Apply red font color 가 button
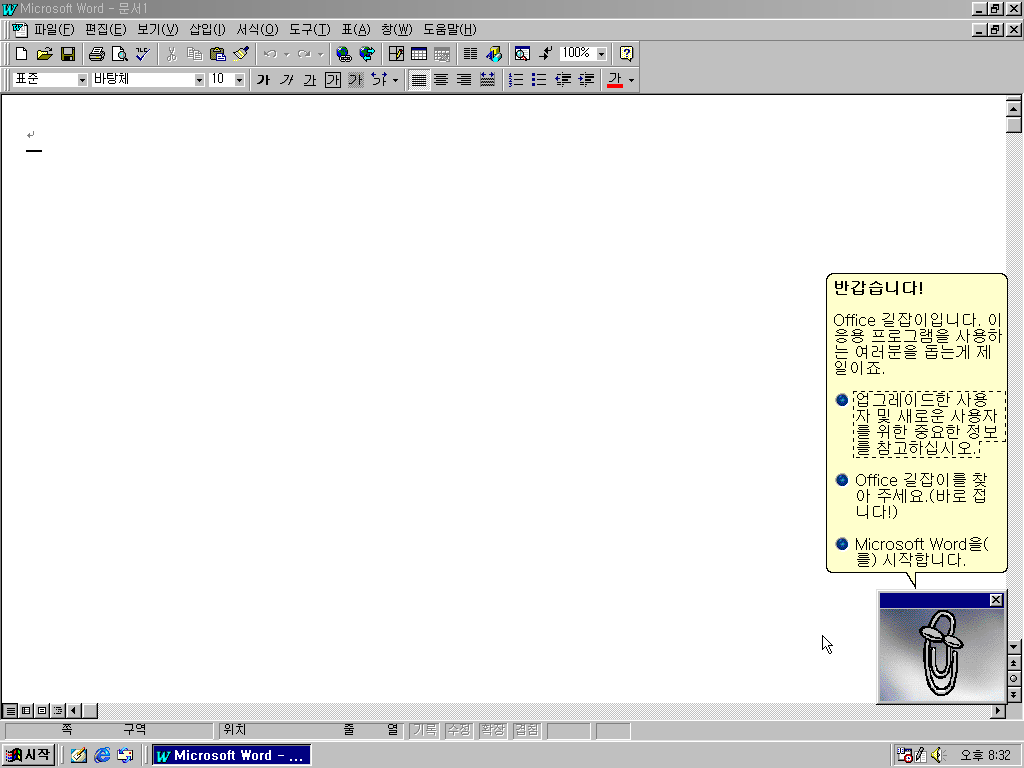The width and height of the screenshot is (1024, 768). [x=615, y=80]
